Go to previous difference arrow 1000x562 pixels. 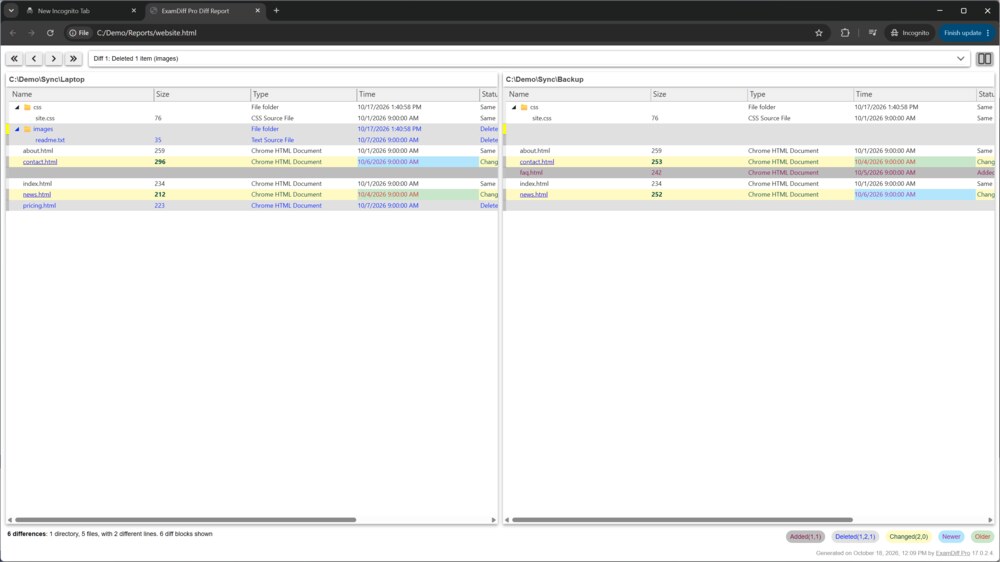click(x=34, y=59)
